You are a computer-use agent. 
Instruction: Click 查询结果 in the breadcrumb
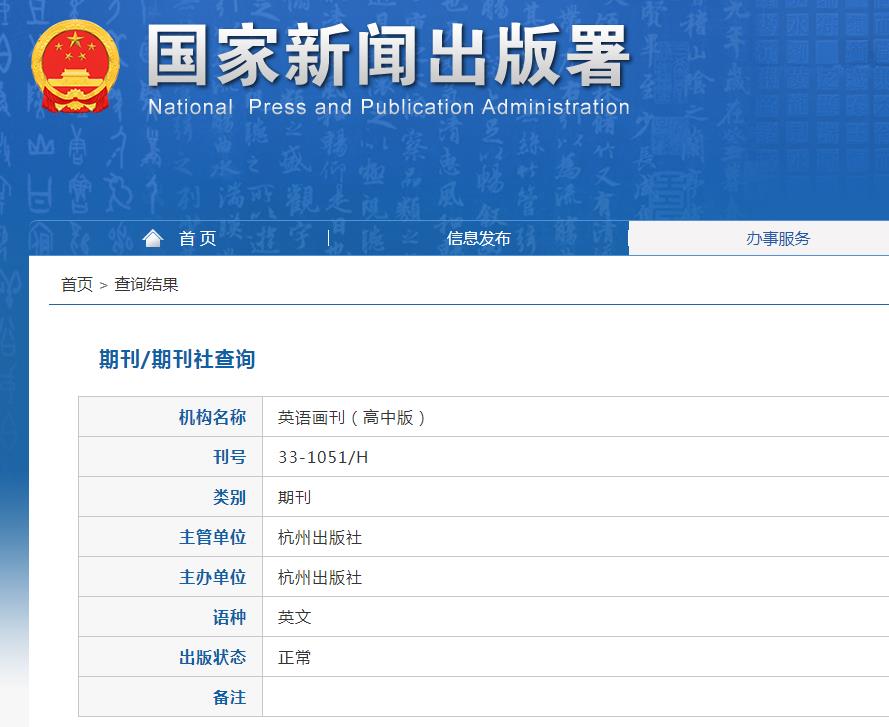click(146, 285)
